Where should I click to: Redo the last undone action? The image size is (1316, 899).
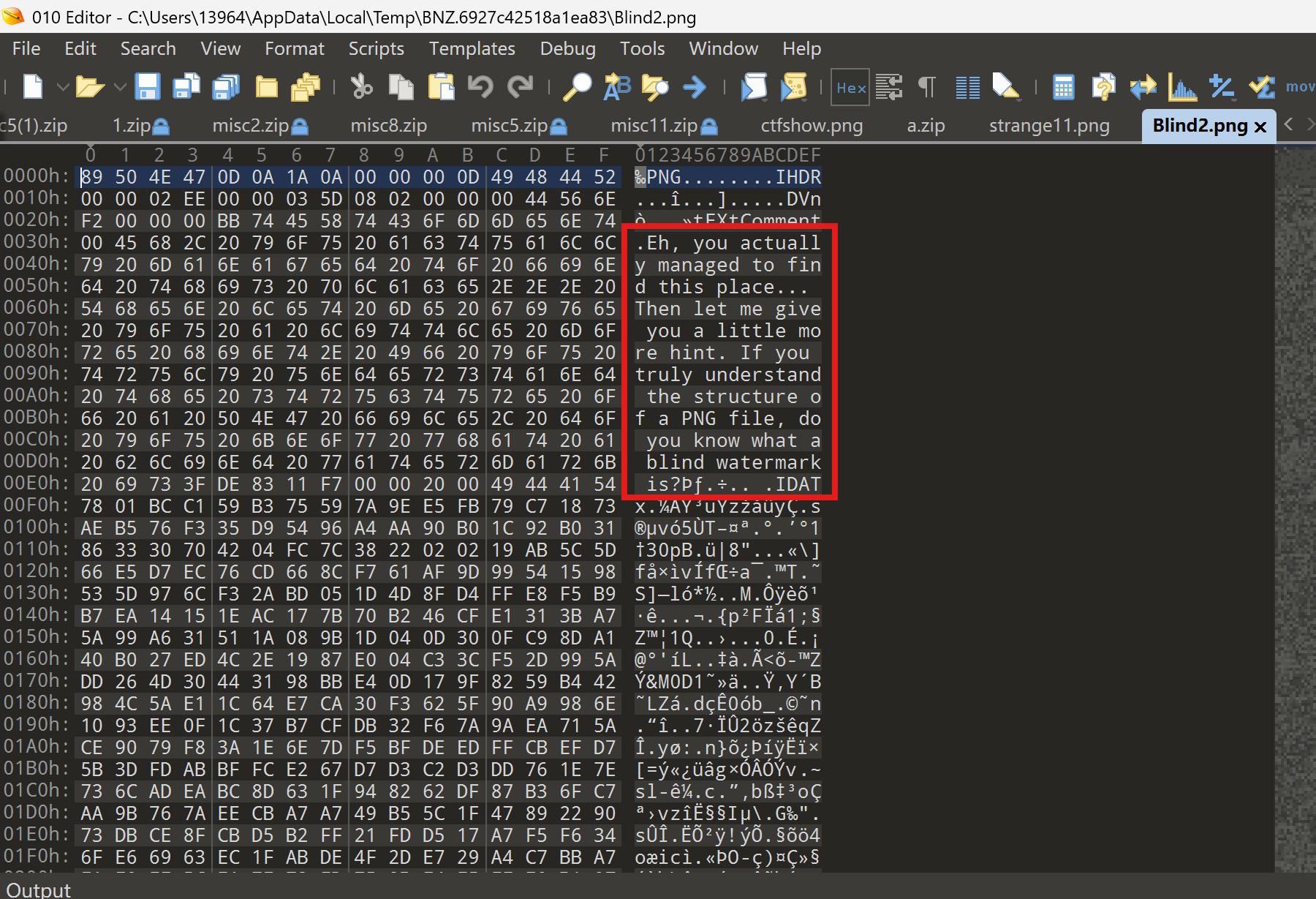[520, 87]
